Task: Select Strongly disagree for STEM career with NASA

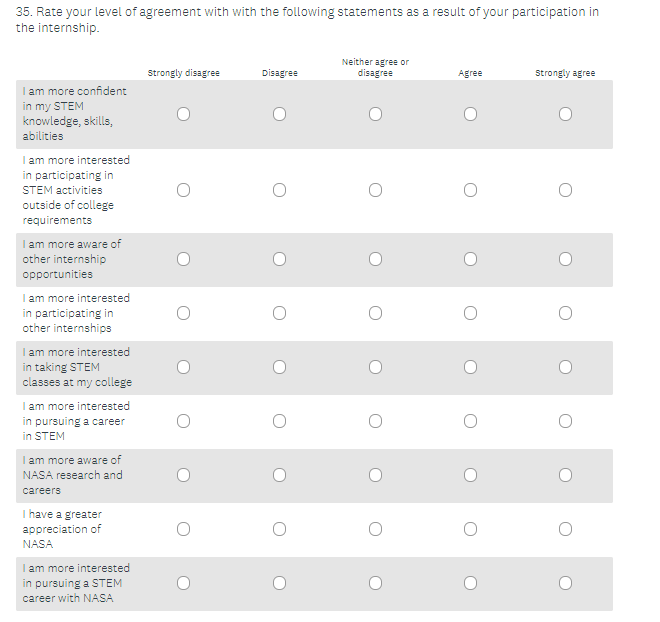Action: click(184, 583)
